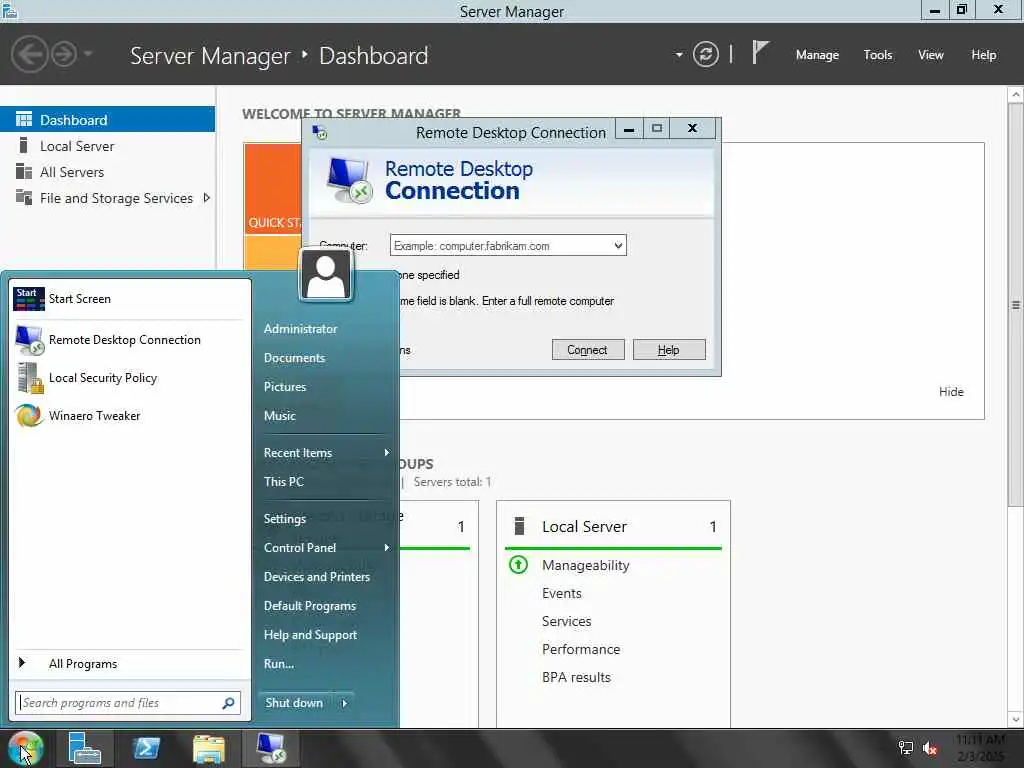The width and height of the screenshot is (1024, 768).
Task: Open Performance in the Local Server tile
Action: (581, 649)
